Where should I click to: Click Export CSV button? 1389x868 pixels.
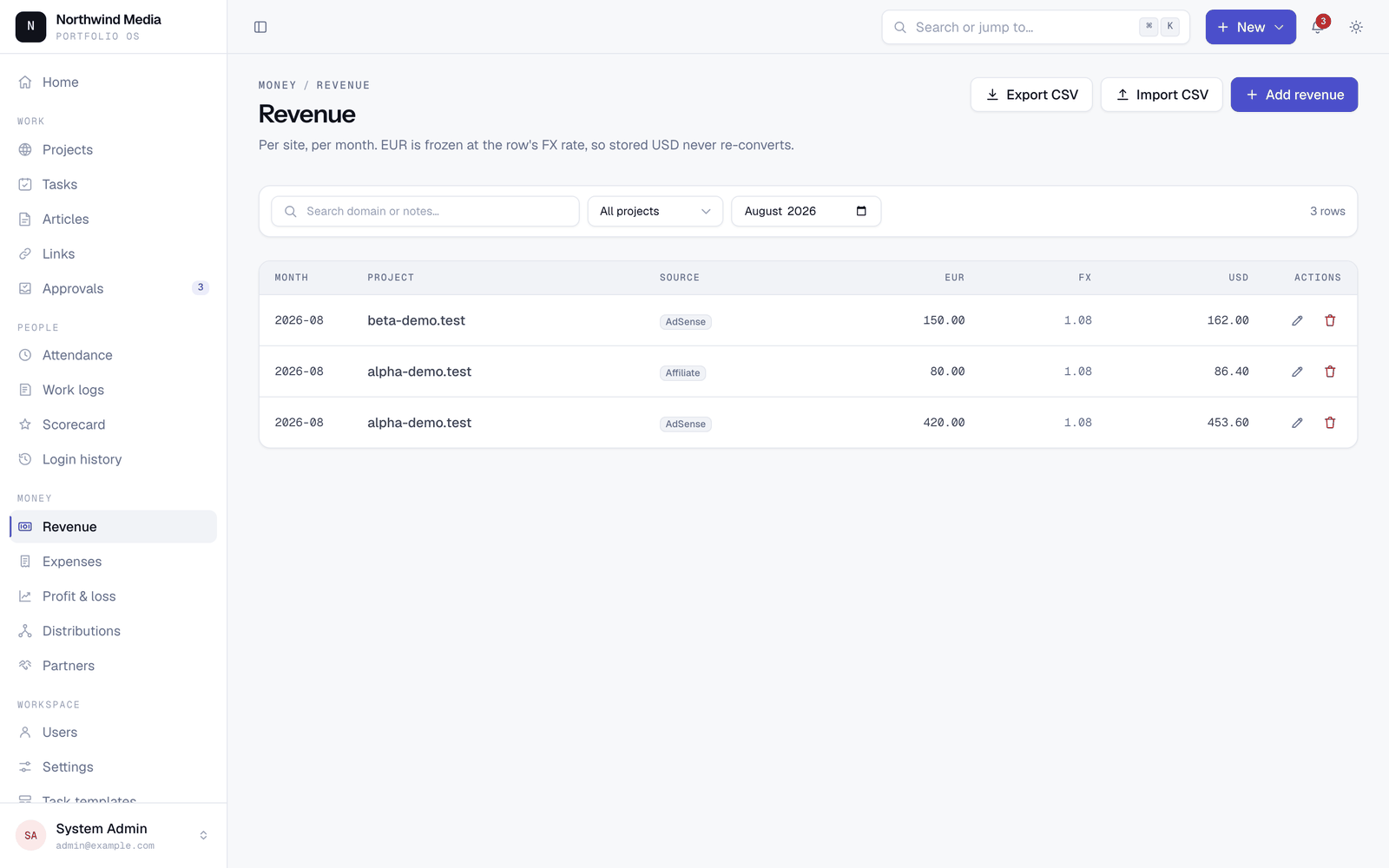pyautogui.click(x=1031, y=95)
